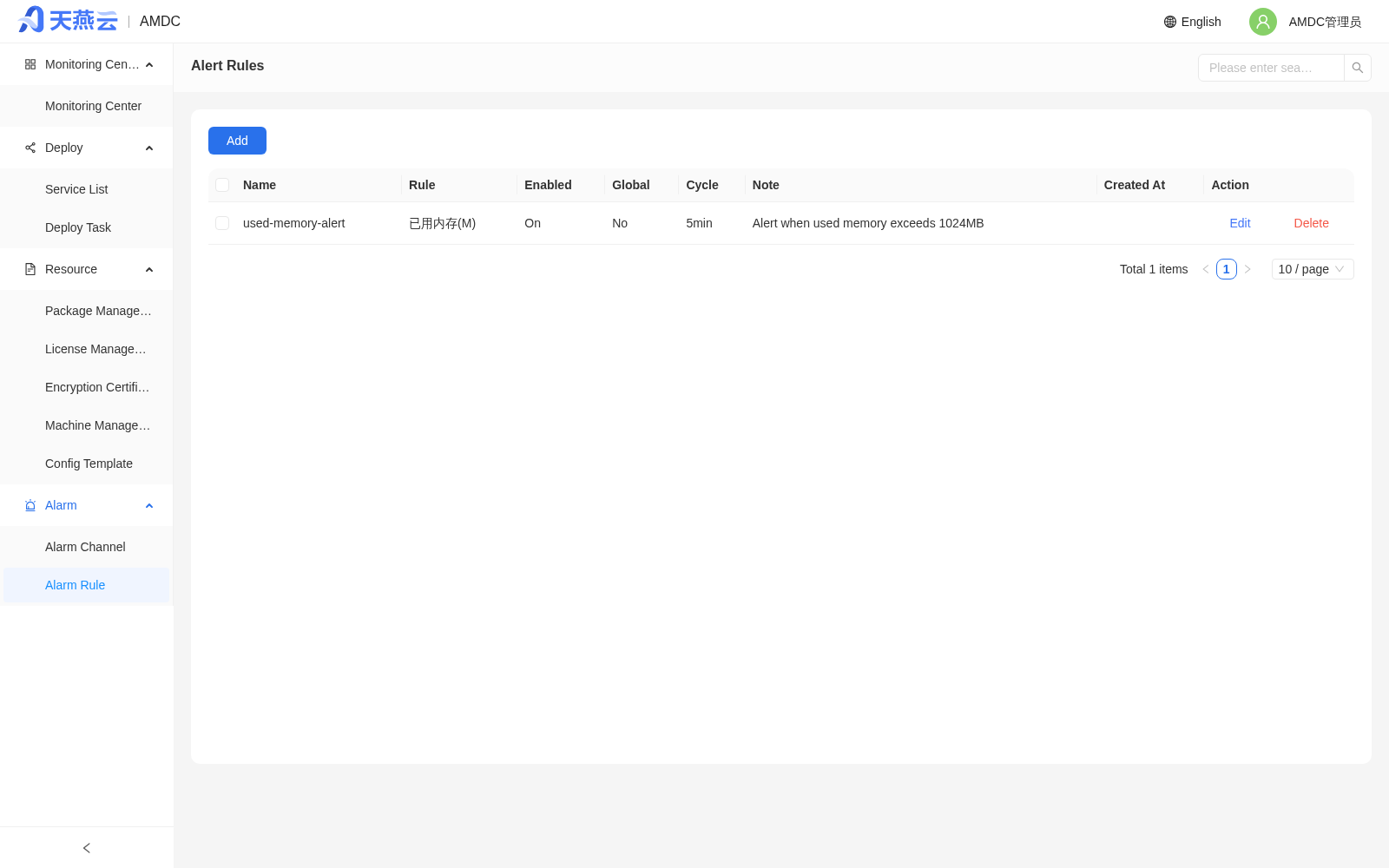Click the 已用内存(M) rule cell
Screen dimensions: 1389x868
click(443, 223)
